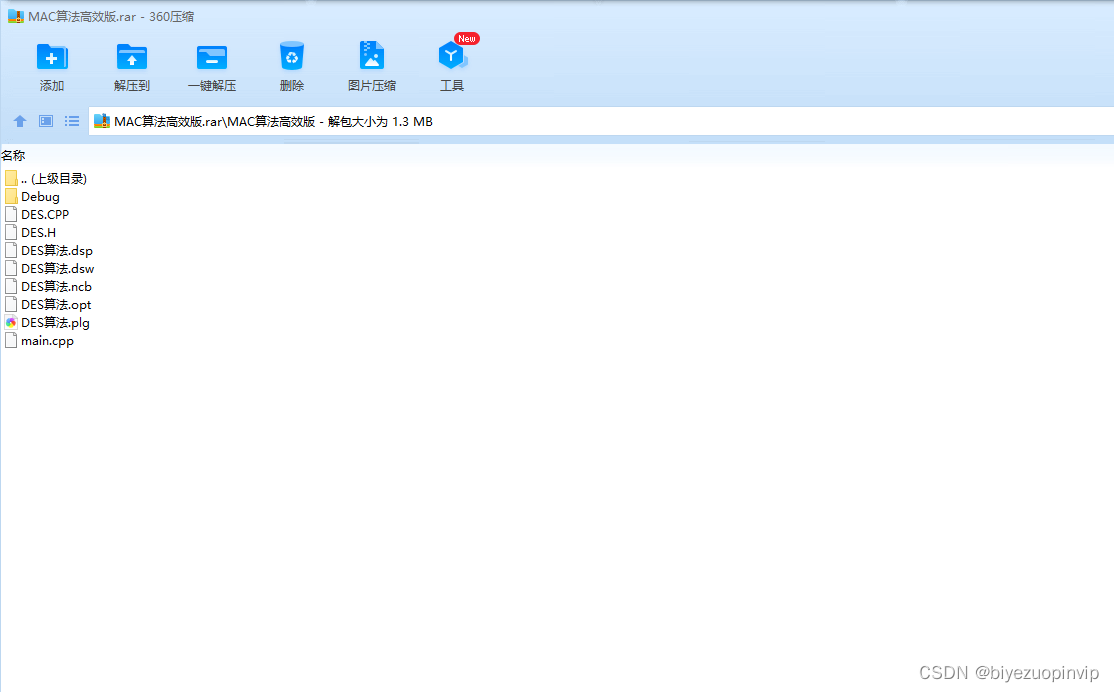Click the file icon of DES.CPP
The image size is (1114, 692).
pos(11,215)
